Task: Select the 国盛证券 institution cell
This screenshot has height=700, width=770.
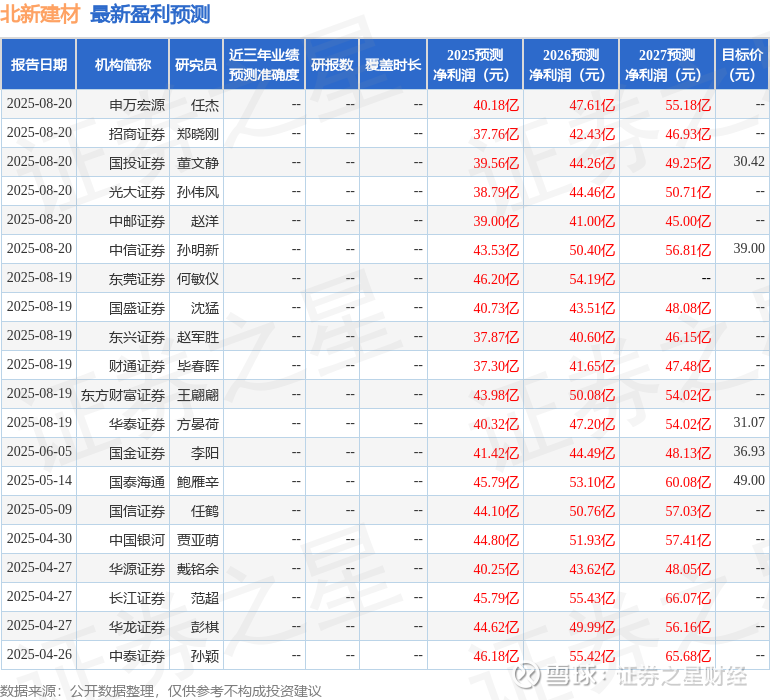Action: 123,308
